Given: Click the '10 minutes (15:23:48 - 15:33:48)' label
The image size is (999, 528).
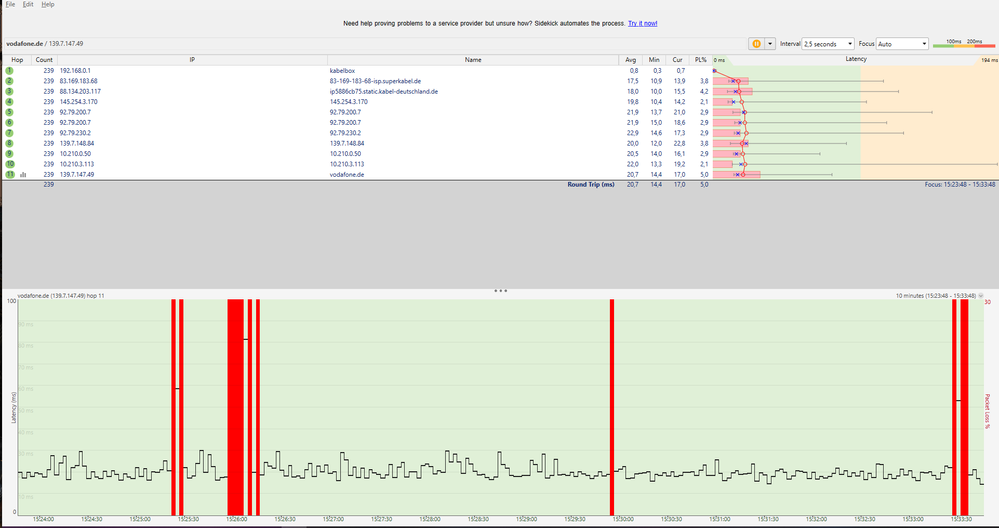Looking at the screenshot, I should [935, 296].
